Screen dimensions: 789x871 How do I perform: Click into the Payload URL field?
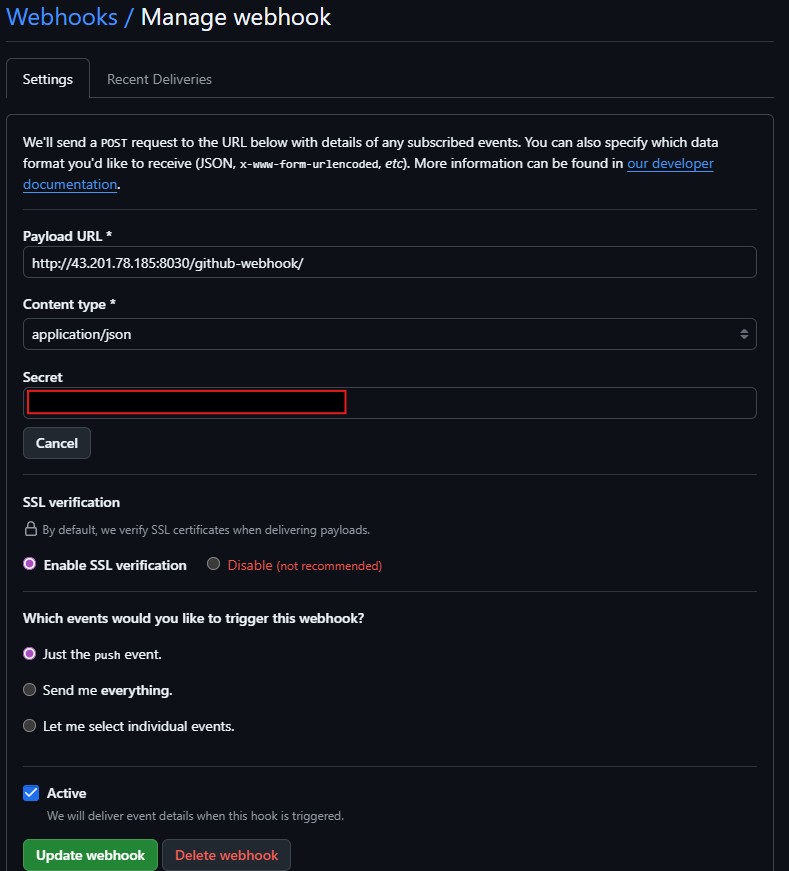pos(389,262)
